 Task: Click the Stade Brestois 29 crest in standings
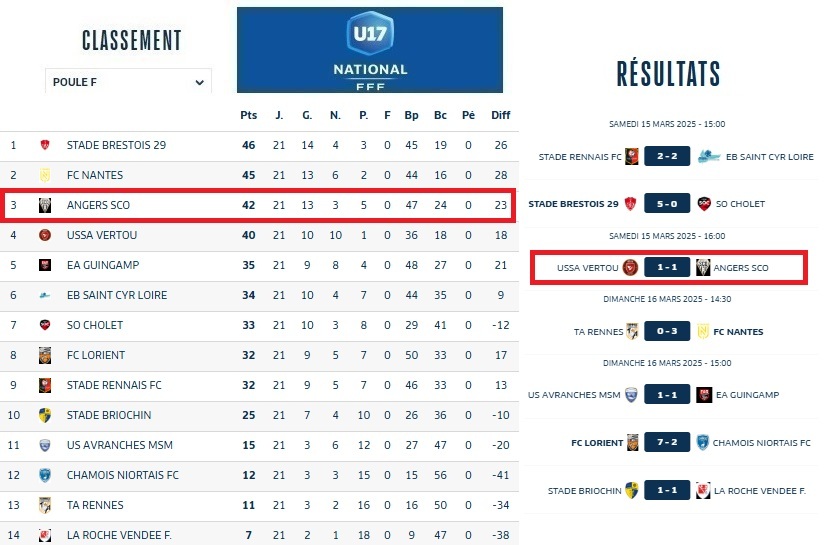click(44, 145)
